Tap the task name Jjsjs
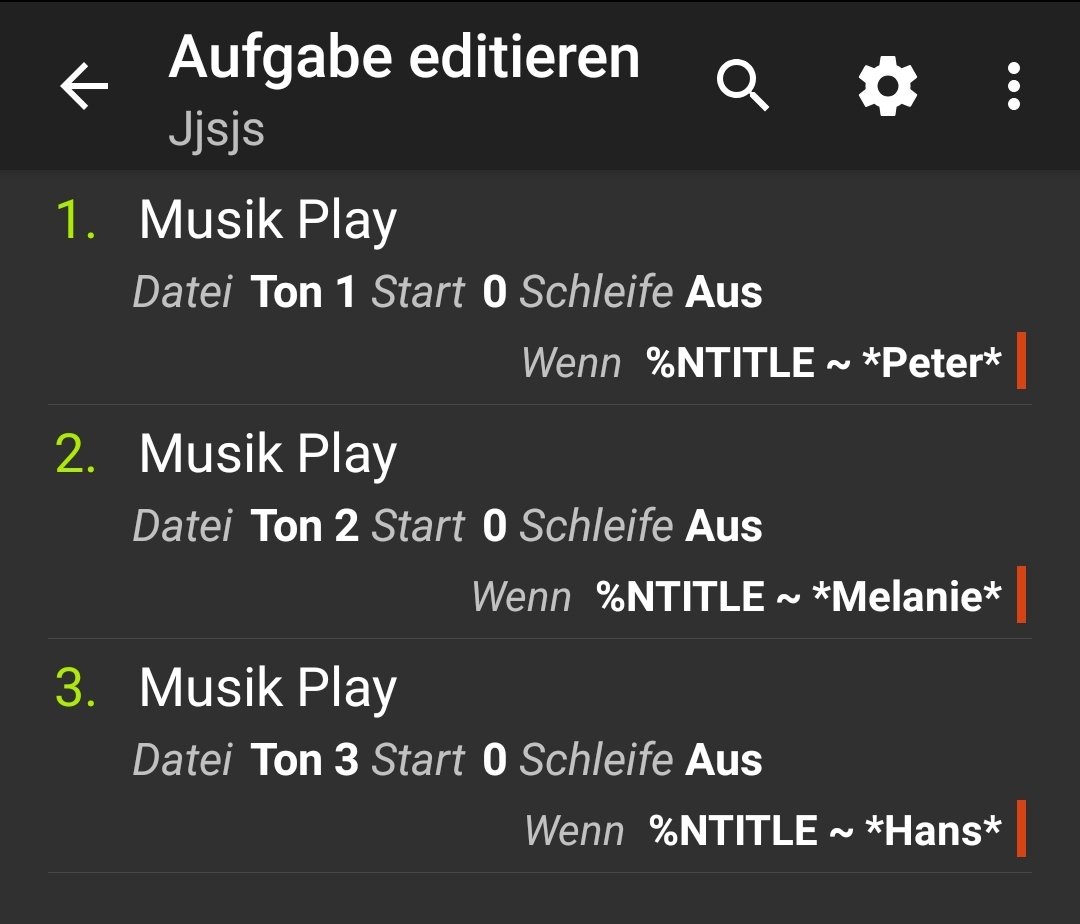The image size is (1080, 924). [x=216, y=129]
